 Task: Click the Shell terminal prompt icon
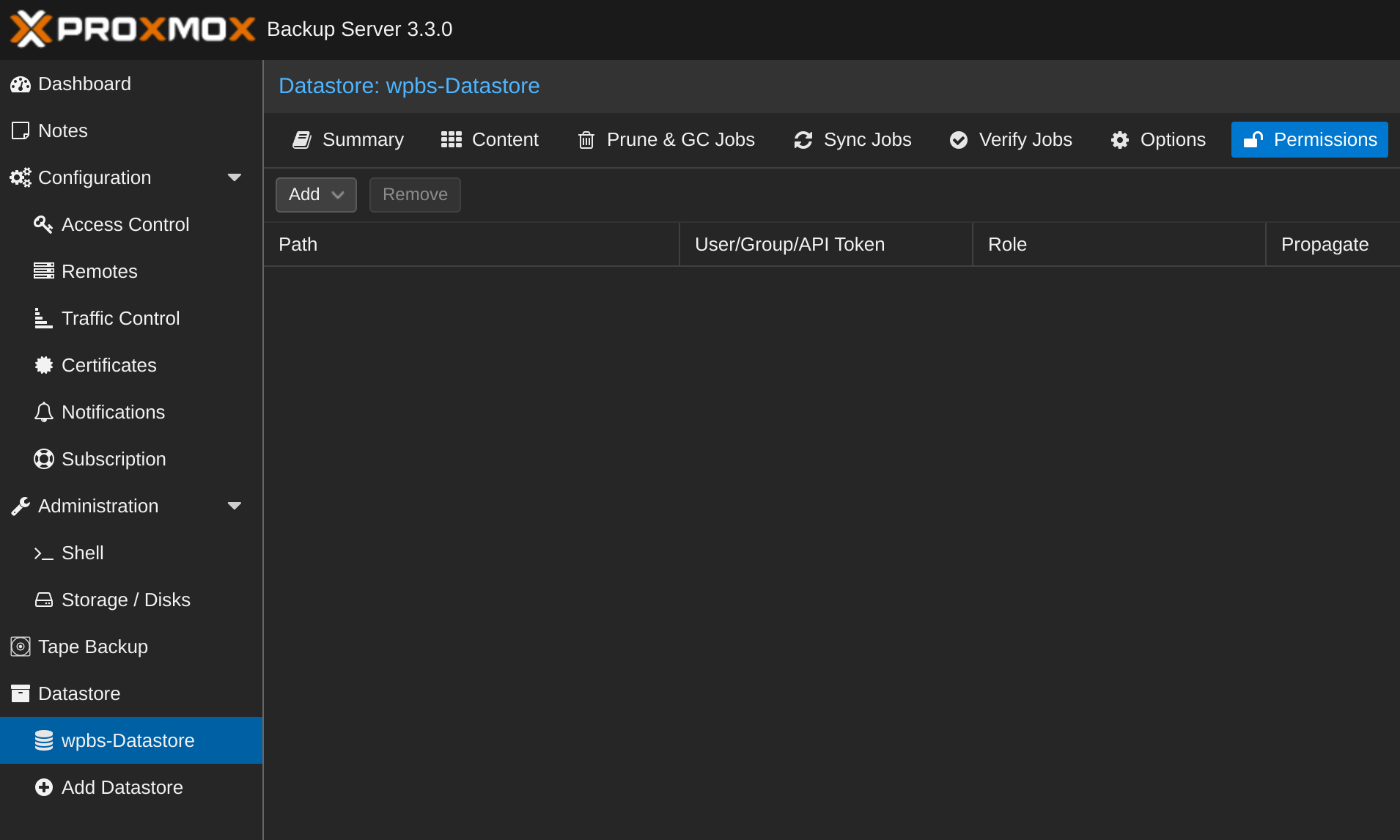tap(44, 553)
